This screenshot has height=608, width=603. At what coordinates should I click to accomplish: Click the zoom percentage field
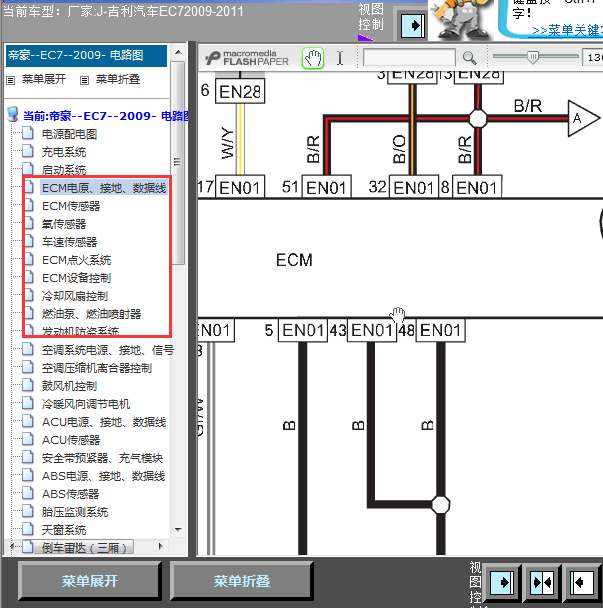point(593,58)
